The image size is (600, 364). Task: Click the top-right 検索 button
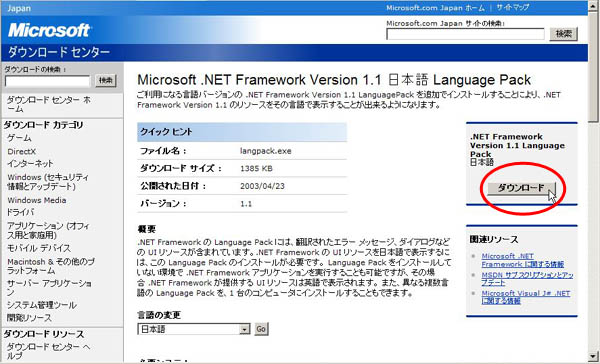[x=563, y=34]
